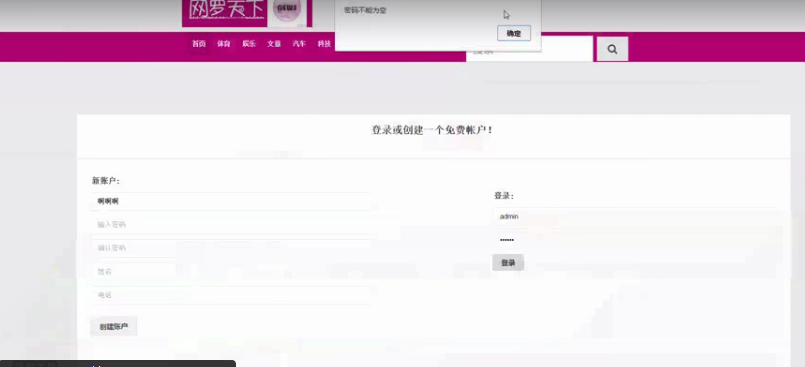This screenshot has height=367, width=805.
Task: Confirm the alert with 确定 button
Action: pyautogui.click(x=513, y=33)
